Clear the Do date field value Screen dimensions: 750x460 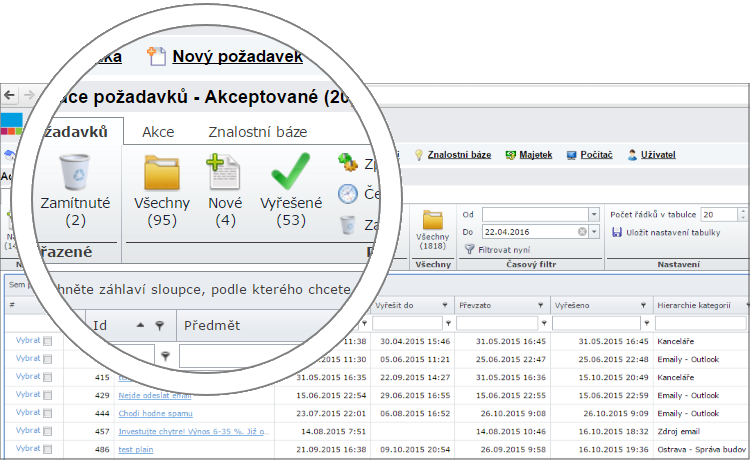coord(582,232)
